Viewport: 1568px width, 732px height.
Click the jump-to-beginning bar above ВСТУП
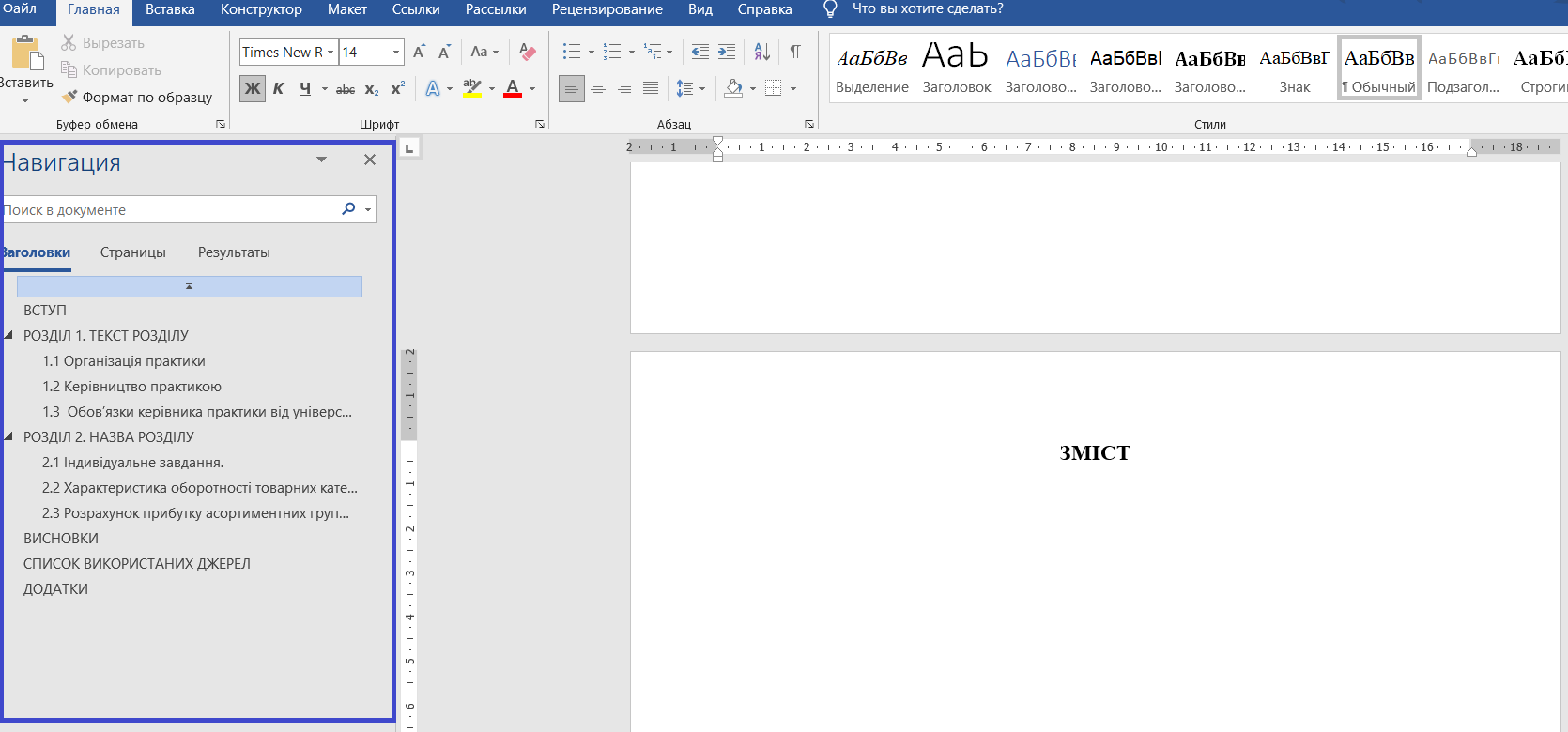click(190, 286)
